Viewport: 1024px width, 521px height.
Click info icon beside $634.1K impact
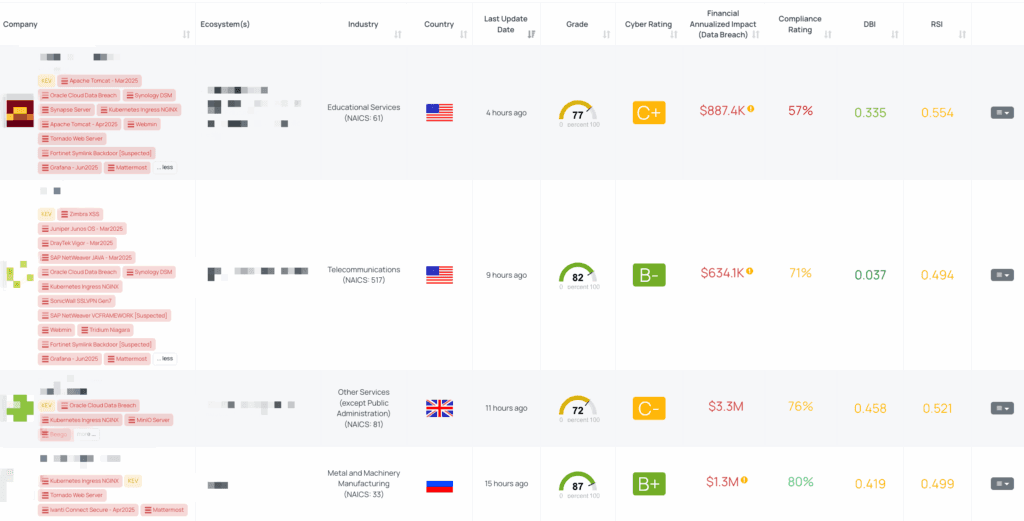pos(751,270)
